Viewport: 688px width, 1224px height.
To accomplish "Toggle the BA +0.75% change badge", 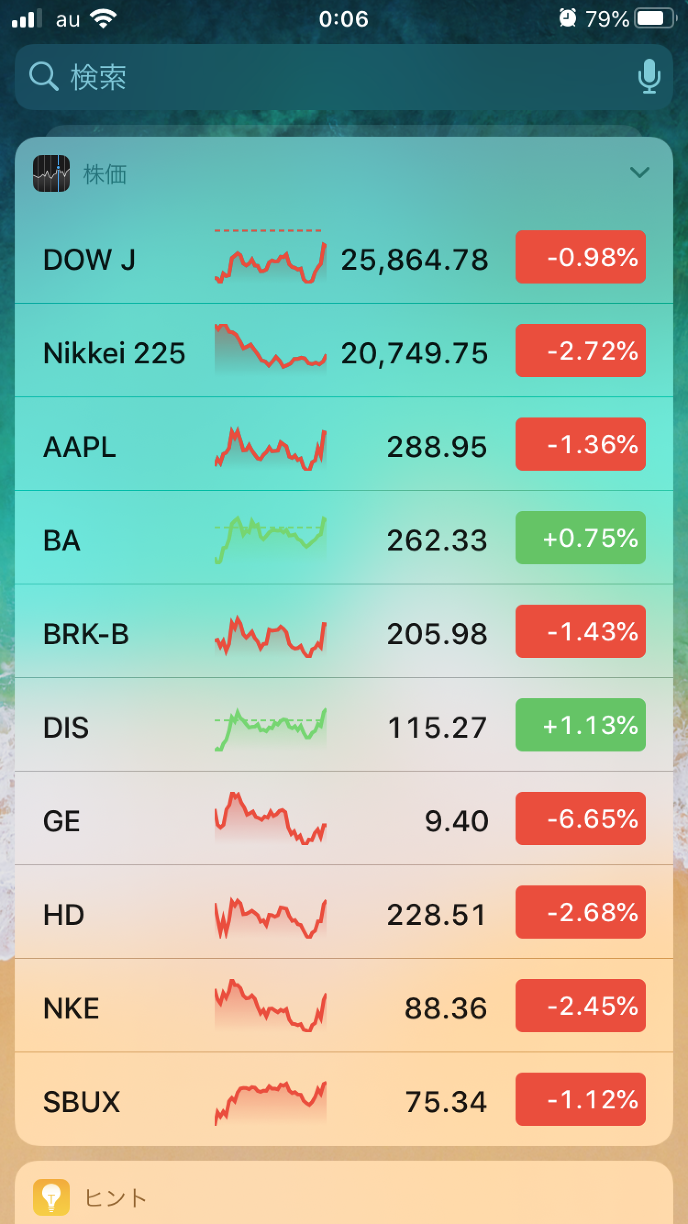I will tap(580, 538).
